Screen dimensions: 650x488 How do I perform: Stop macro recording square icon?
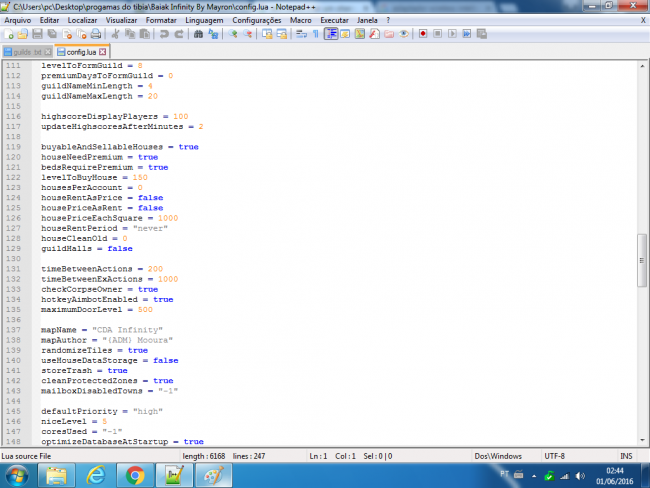coord(437,34)
